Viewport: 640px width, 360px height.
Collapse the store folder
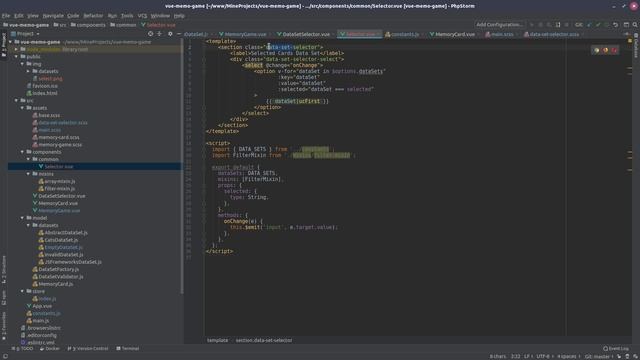pos(23,291)
